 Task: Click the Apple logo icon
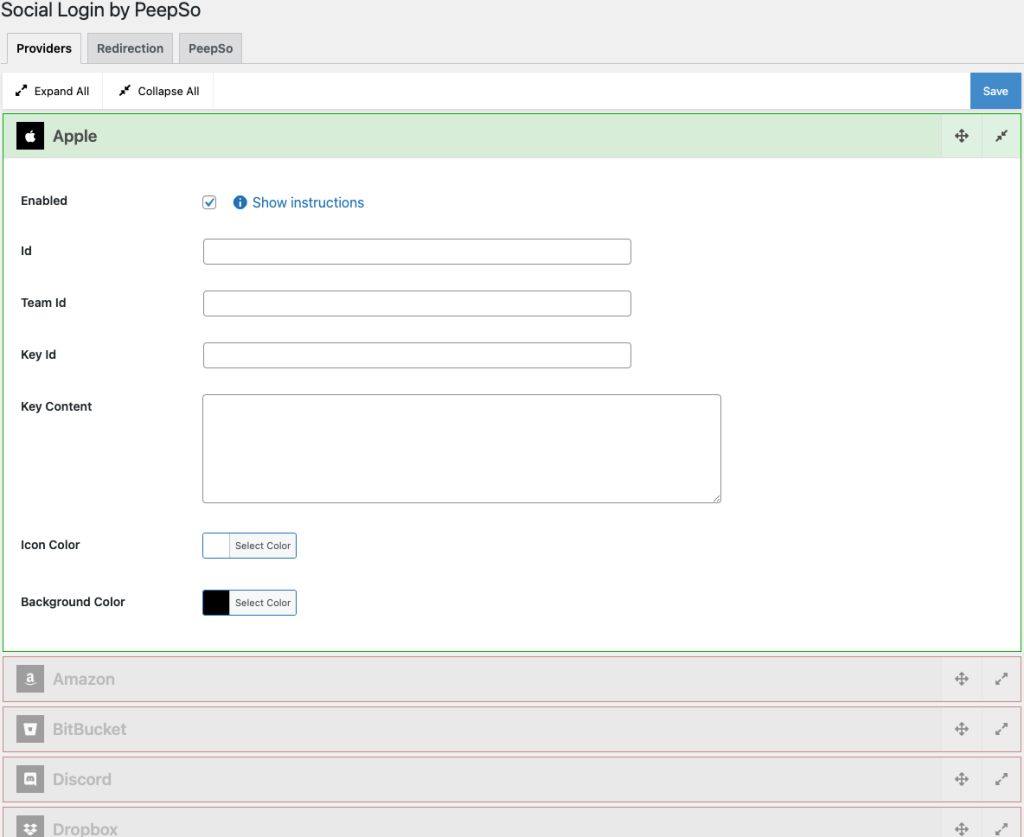(30, 136)
